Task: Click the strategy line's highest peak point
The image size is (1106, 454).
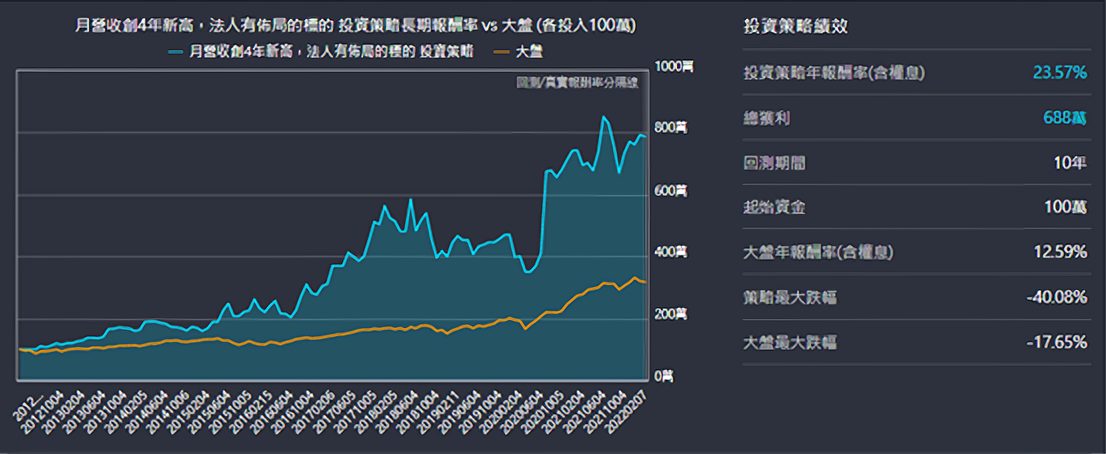Action: click(x=603, y=117)
